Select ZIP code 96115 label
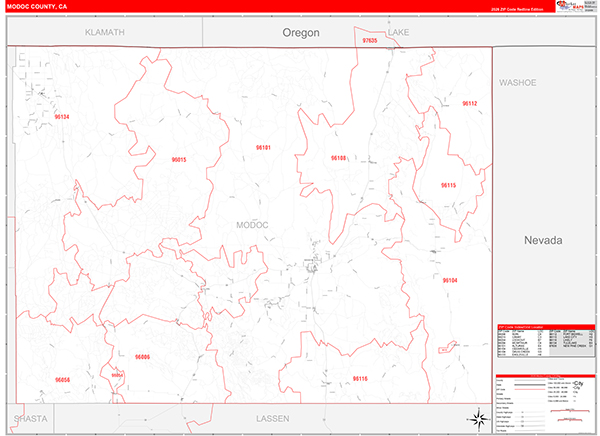 (x=448, y=185)
